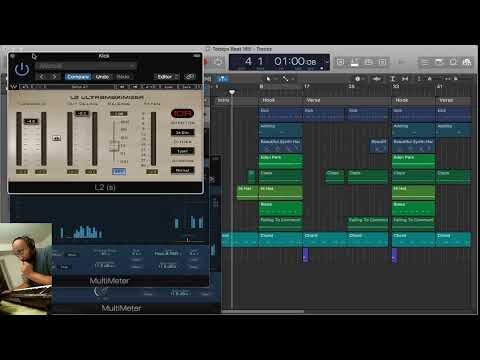
Task: Click the rear MultiMeter plugin title
Action: coord(121,308)
